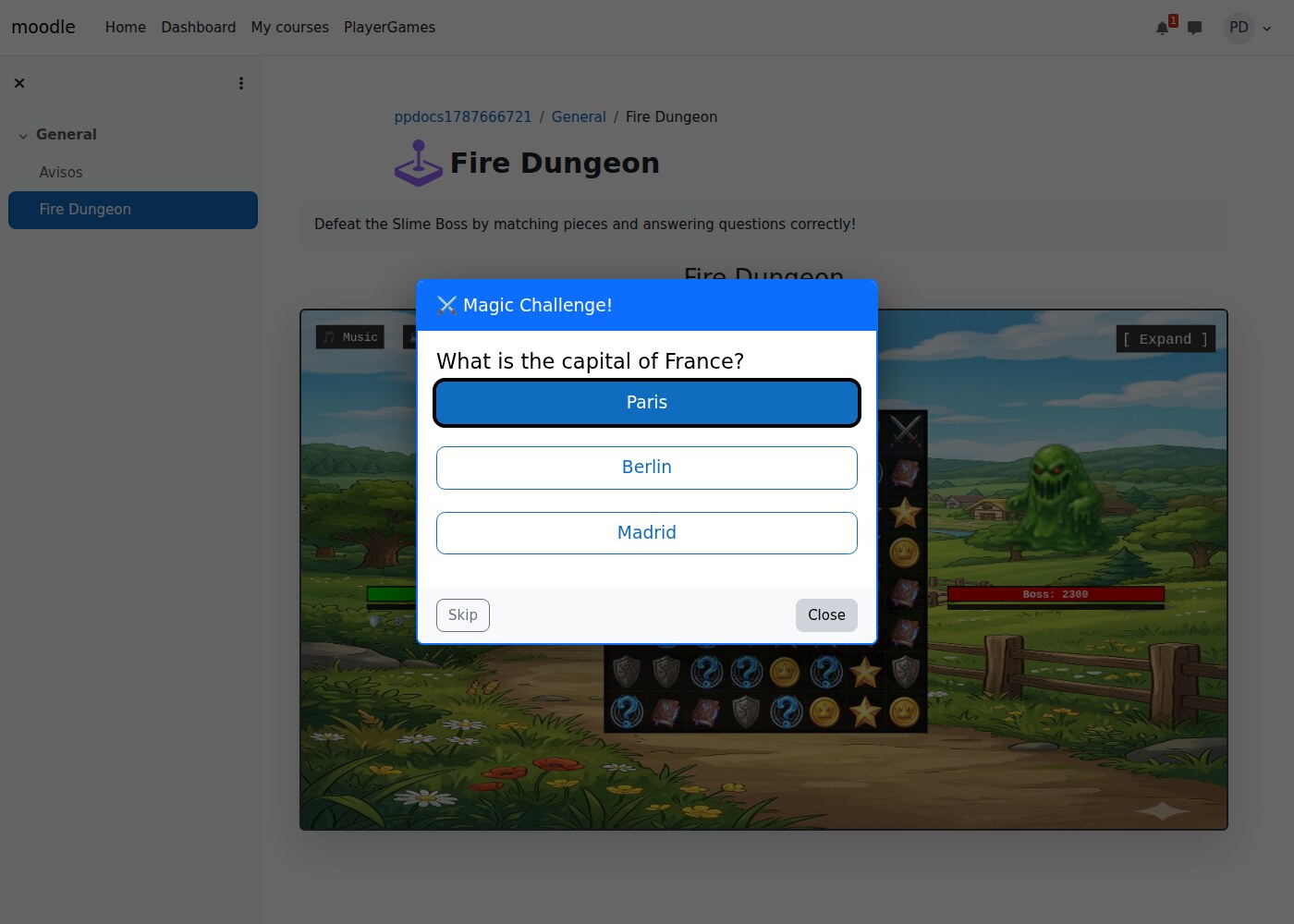The image size is (1294, 924).
Task: Open Avisos in the course index
Action: click(x=61, y=173)
